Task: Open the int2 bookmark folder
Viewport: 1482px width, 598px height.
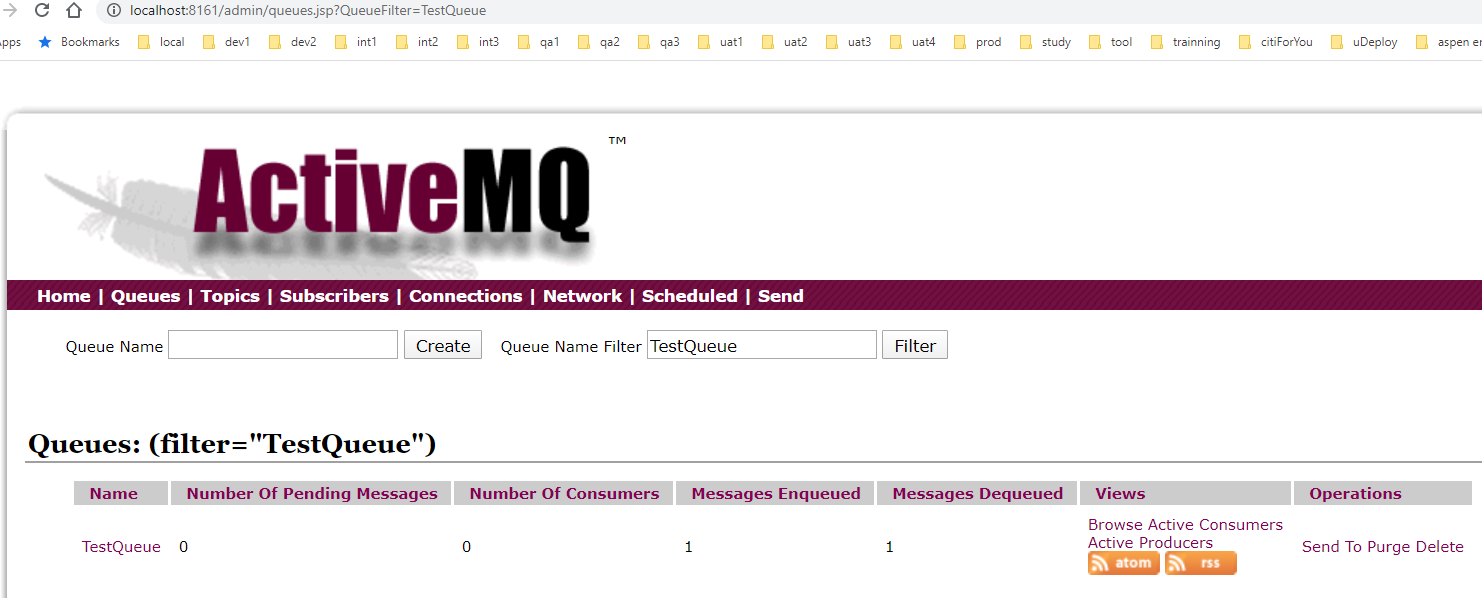Action: click(417, 42)
